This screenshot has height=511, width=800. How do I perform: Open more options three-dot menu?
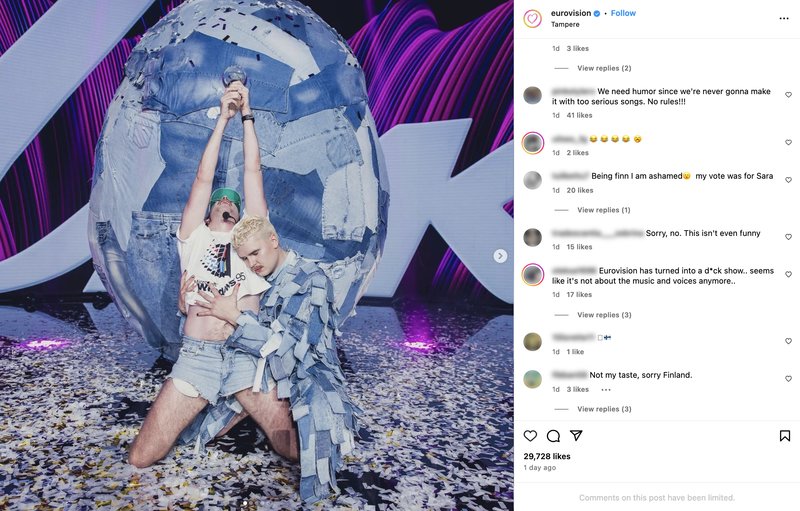coord(784,18)
